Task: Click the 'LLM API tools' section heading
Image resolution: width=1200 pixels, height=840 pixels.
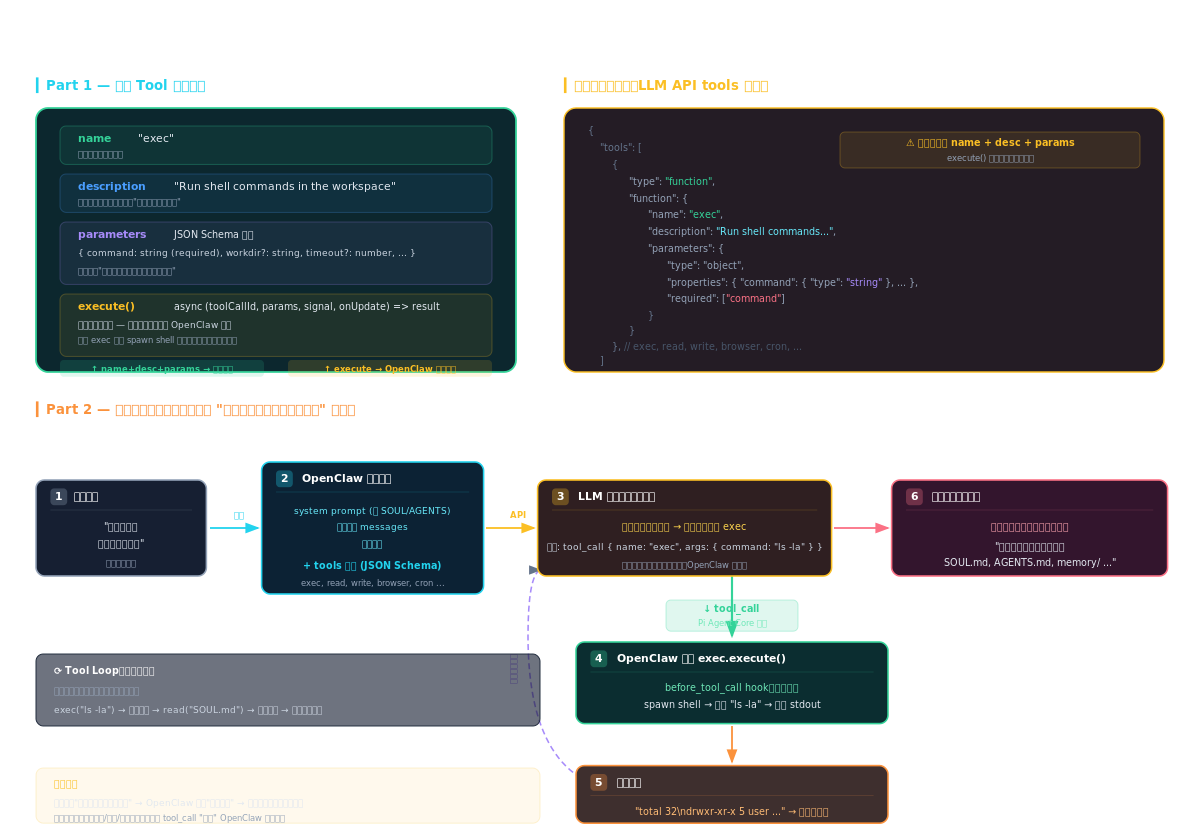Action: [671, 86]
